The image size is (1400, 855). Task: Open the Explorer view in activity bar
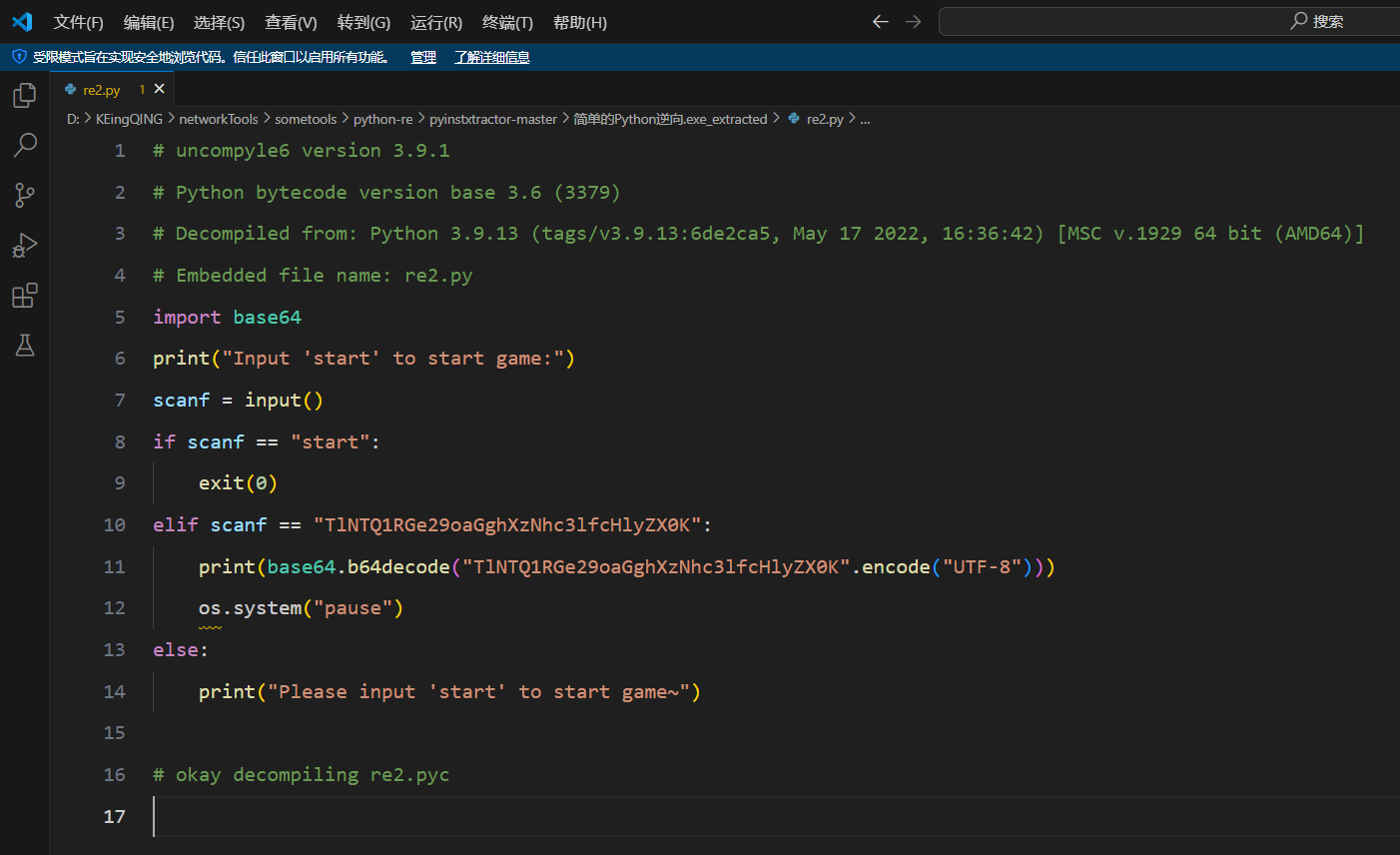tap(24, 95)
